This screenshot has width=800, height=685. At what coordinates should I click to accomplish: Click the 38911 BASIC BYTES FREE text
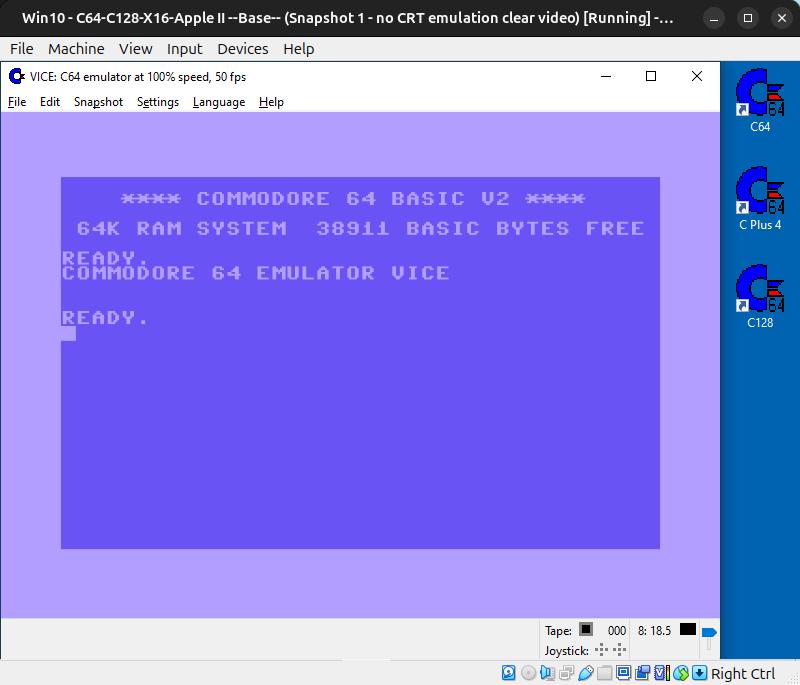pyautogui.click(x=480, y=228)
